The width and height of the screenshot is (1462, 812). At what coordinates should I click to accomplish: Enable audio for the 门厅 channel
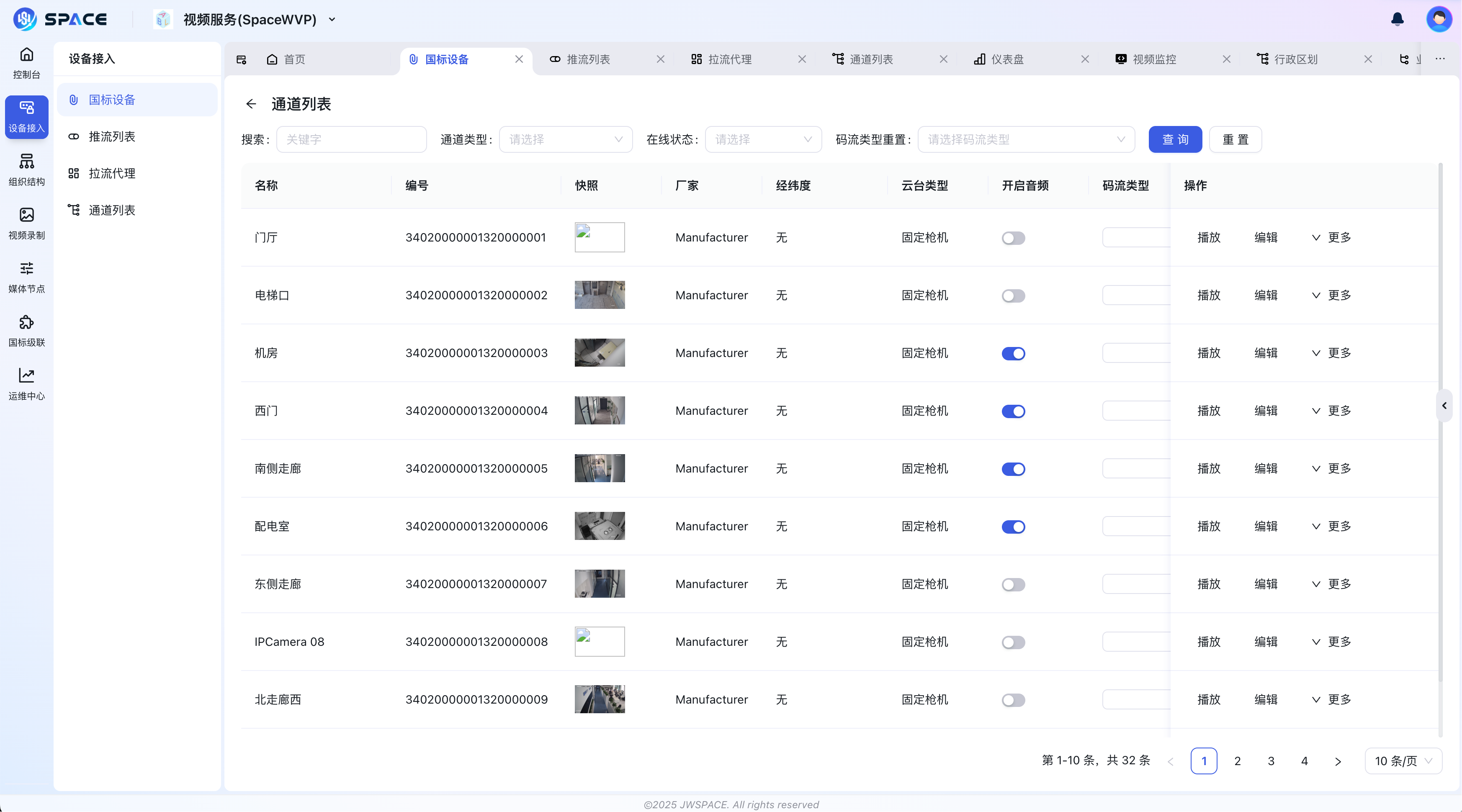point(1013,238)
